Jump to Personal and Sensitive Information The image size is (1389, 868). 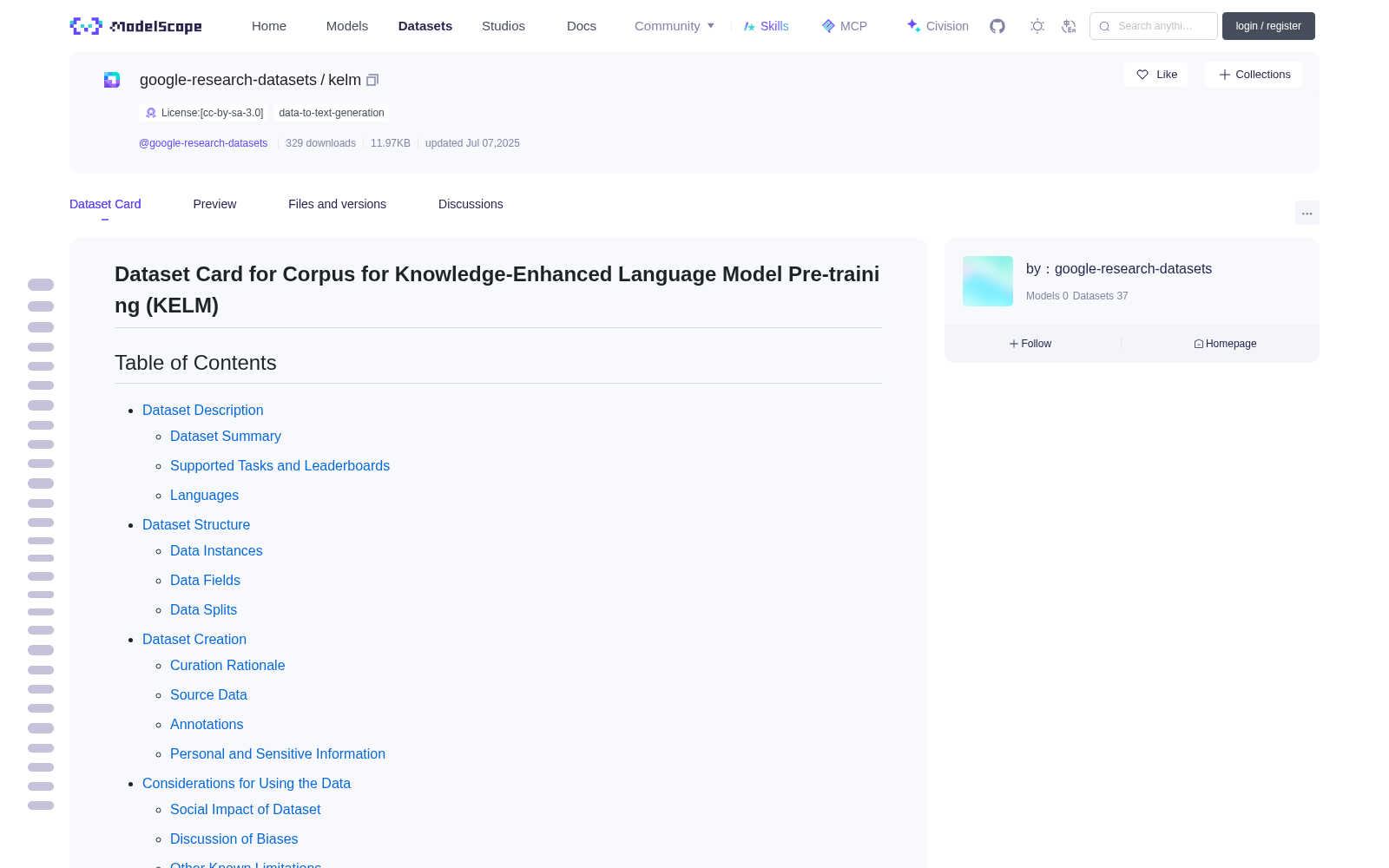coord(278,753)
